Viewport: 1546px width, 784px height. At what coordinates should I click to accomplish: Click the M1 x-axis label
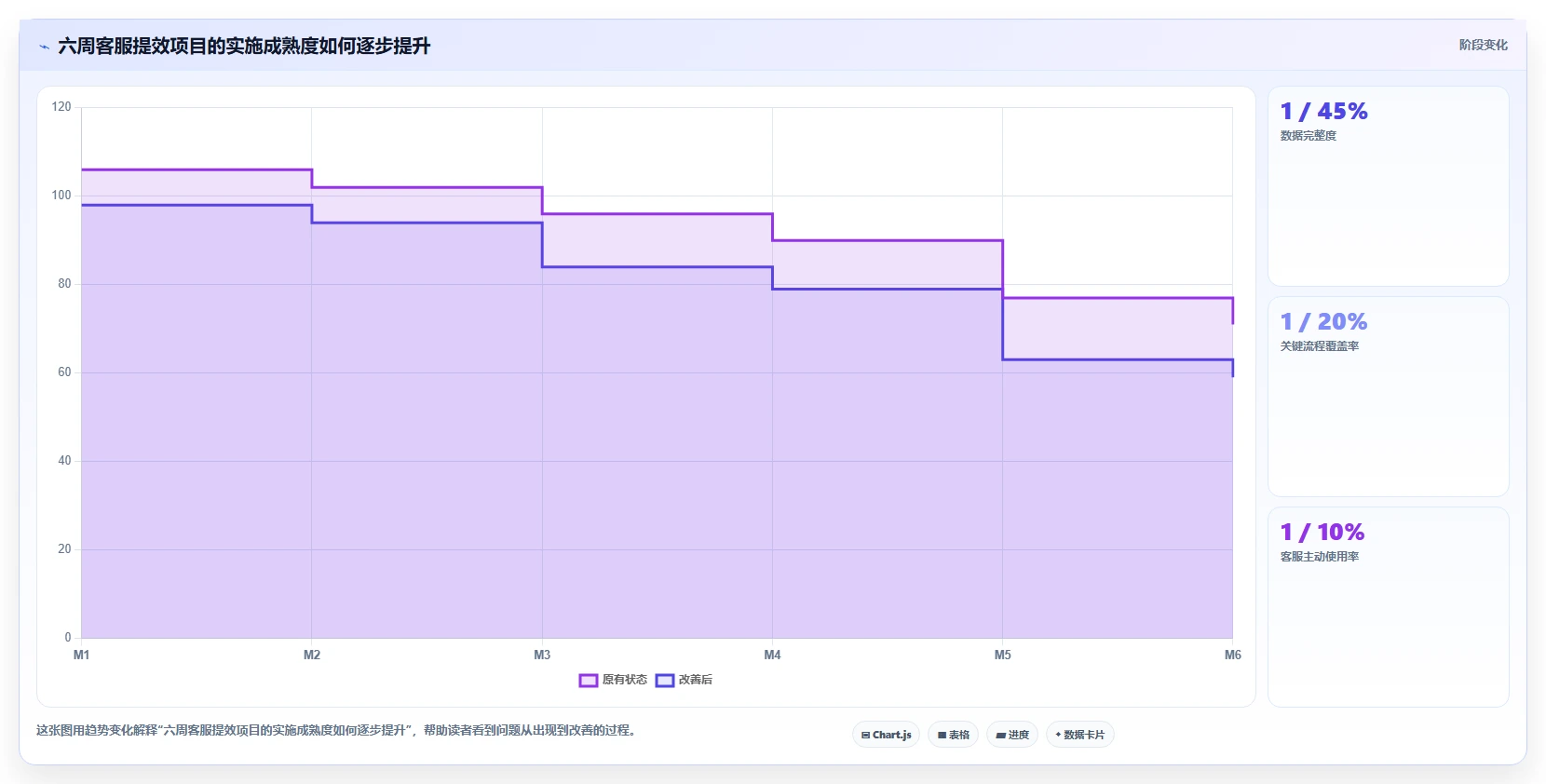pos(82,655)
